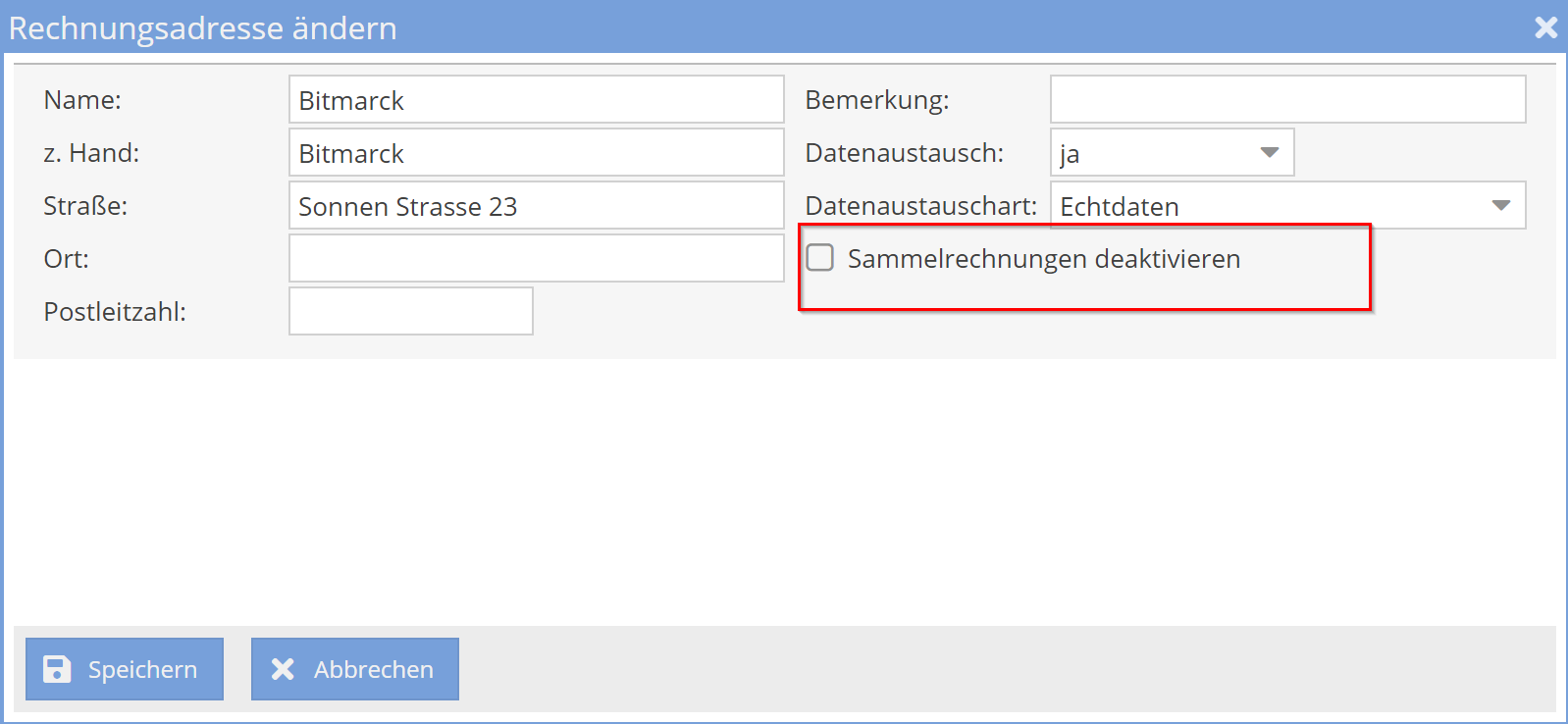Click the floppy disk save icon
1568x724 pixels.
pyautogui.click(x=58, y=669)
